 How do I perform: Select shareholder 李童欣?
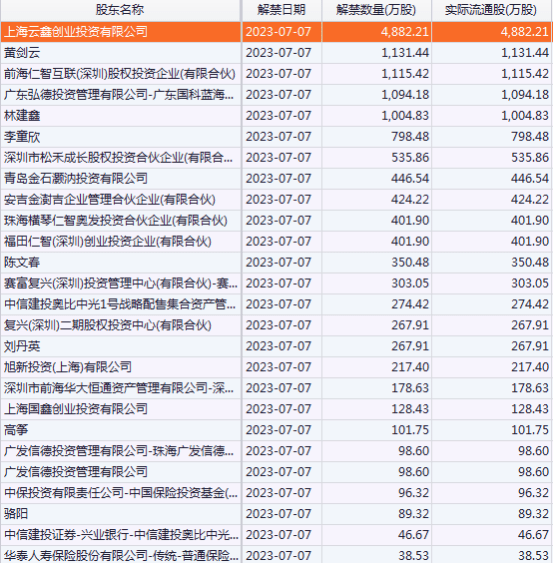point(22,137)
